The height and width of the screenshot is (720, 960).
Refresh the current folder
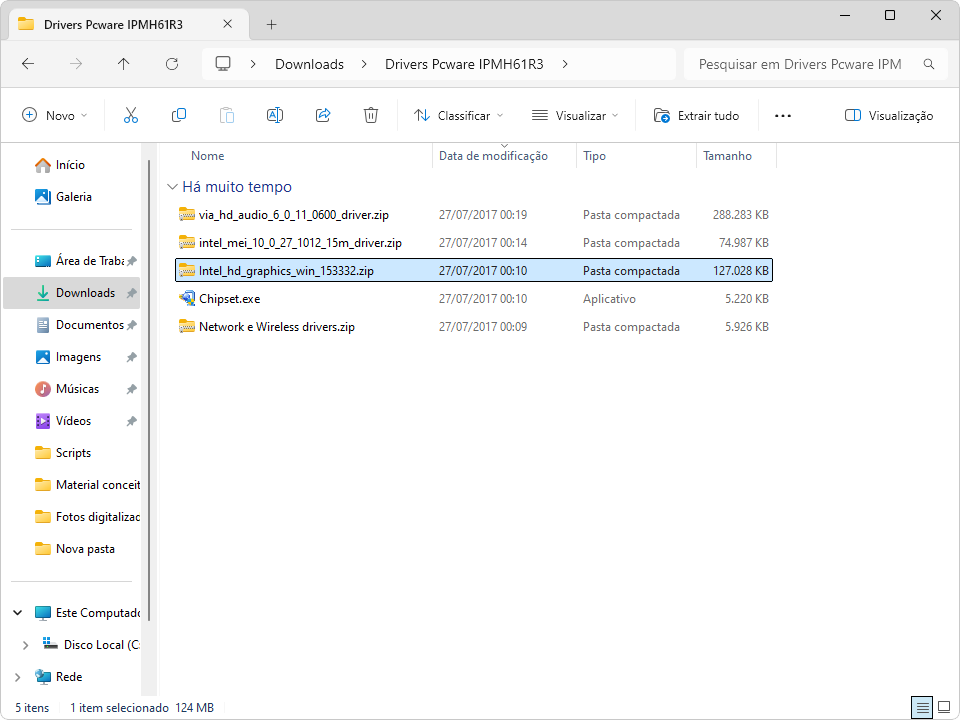(x=172, y=64)
